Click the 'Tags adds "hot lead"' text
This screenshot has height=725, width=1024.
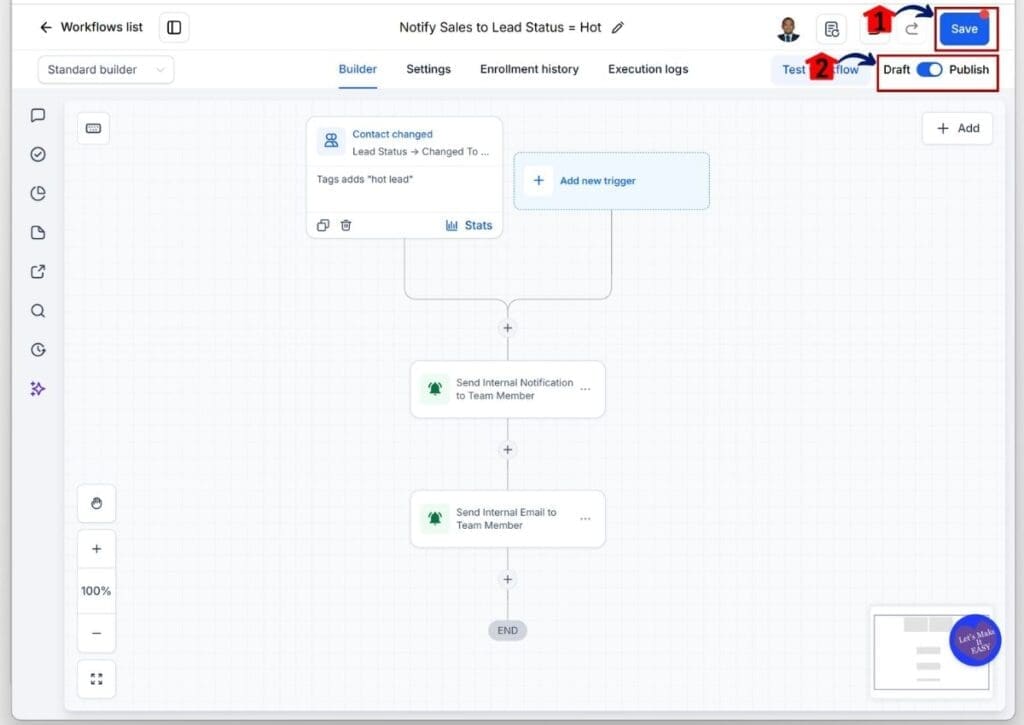(364, 179)
